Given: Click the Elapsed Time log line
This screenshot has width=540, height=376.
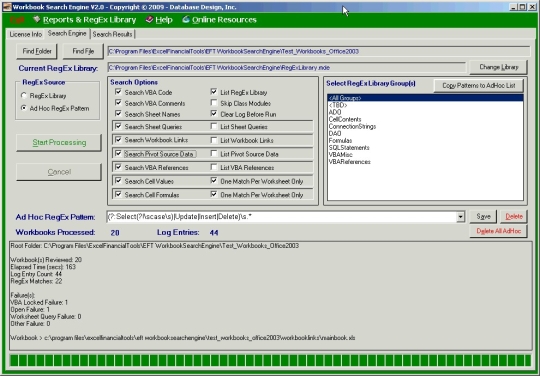Looking at the screenshot, I should pos(43,267).
